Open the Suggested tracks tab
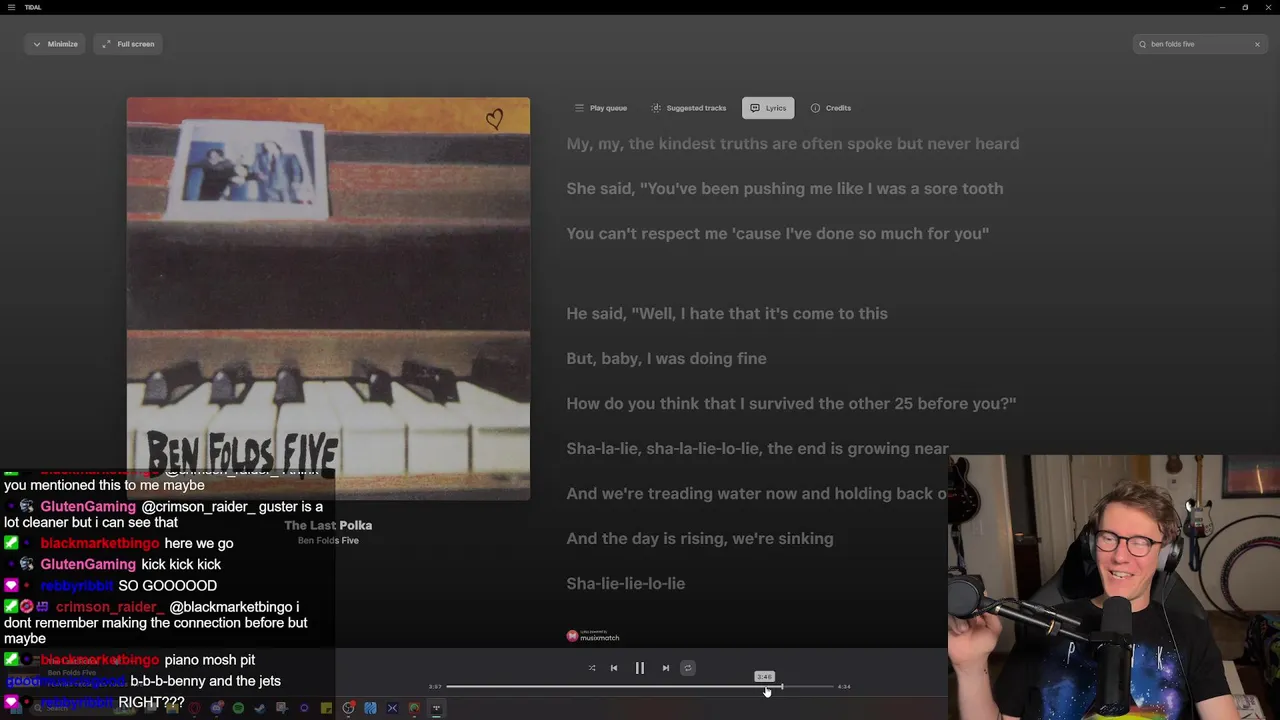This screenshot has height=720, width=1280. pyautogui.click(x=688, y=108)
